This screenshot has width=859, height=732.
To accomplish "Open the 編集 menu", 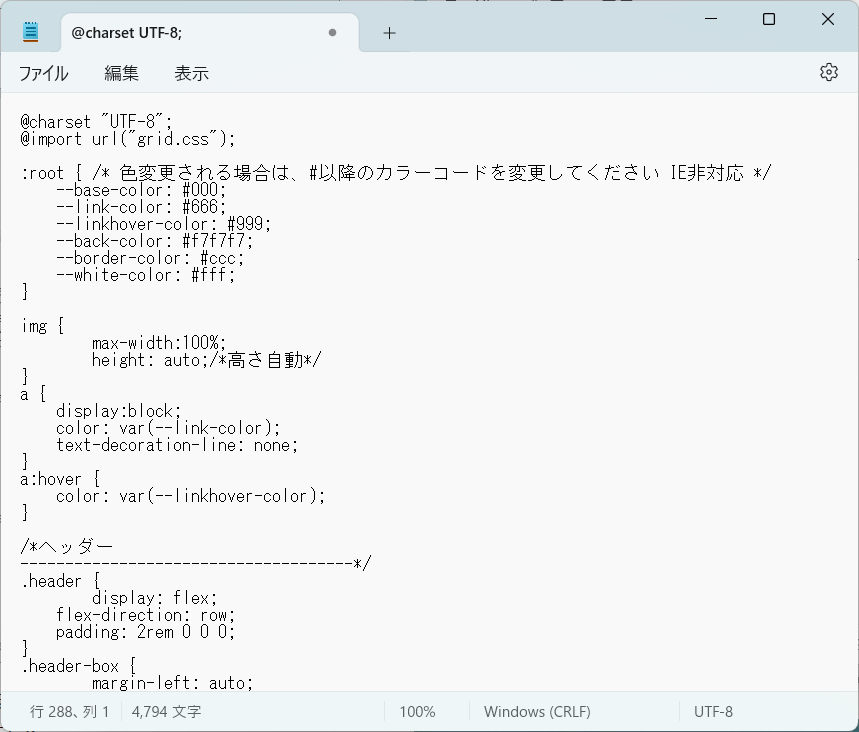I will 120,72.
